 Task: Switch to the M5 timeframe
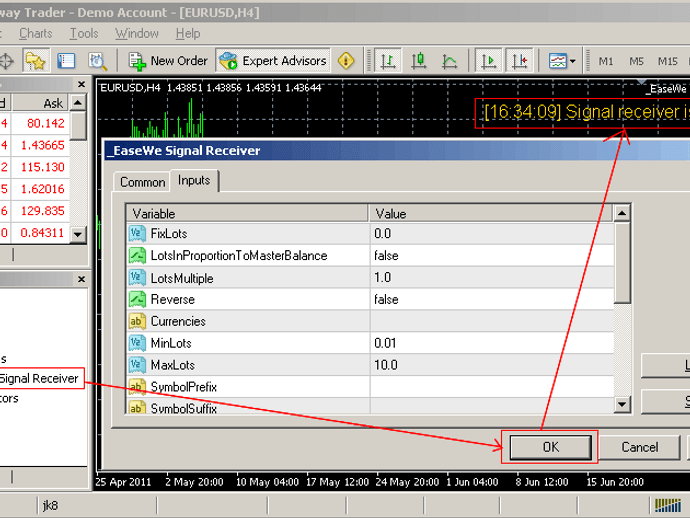(x=636, y=61)
